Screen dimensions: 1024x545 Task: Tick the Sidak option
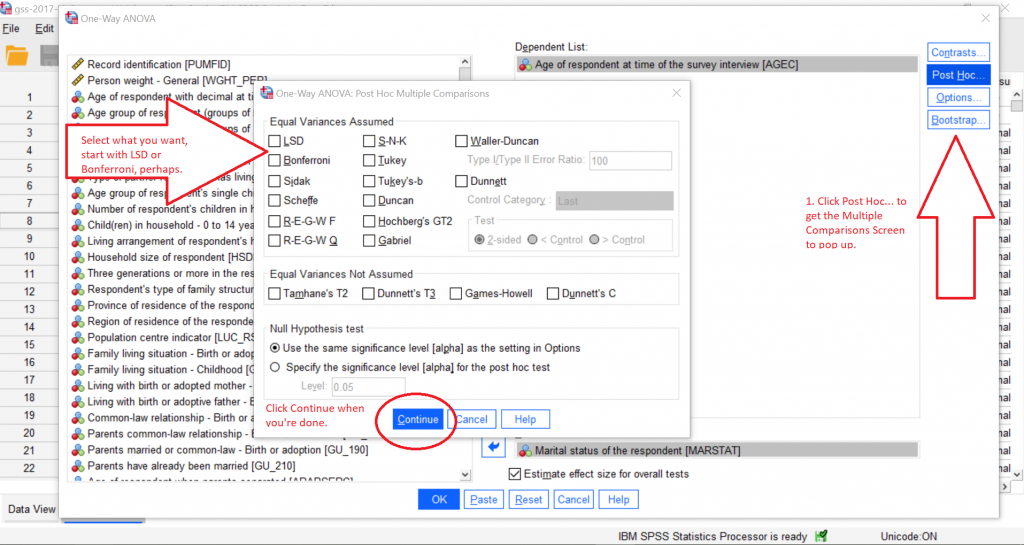tap(274, 181)
